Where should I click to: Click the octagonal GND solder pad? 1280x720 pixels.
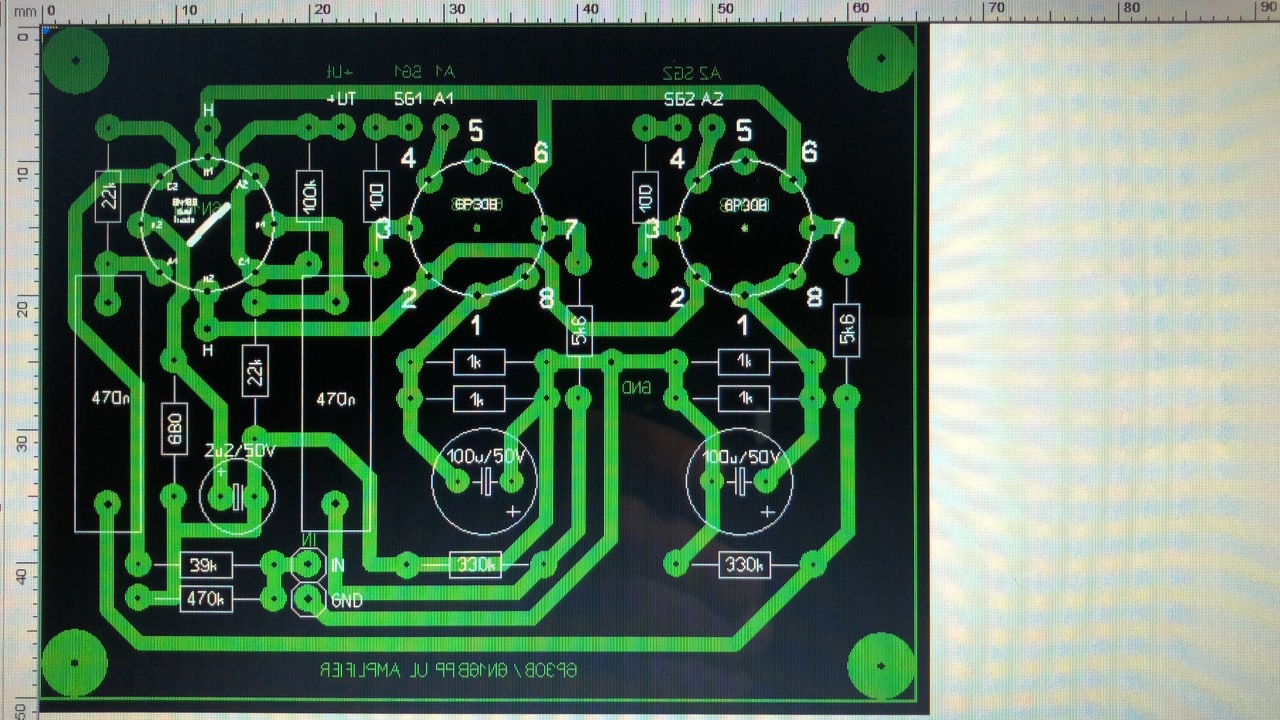click(x=308, y=599)
